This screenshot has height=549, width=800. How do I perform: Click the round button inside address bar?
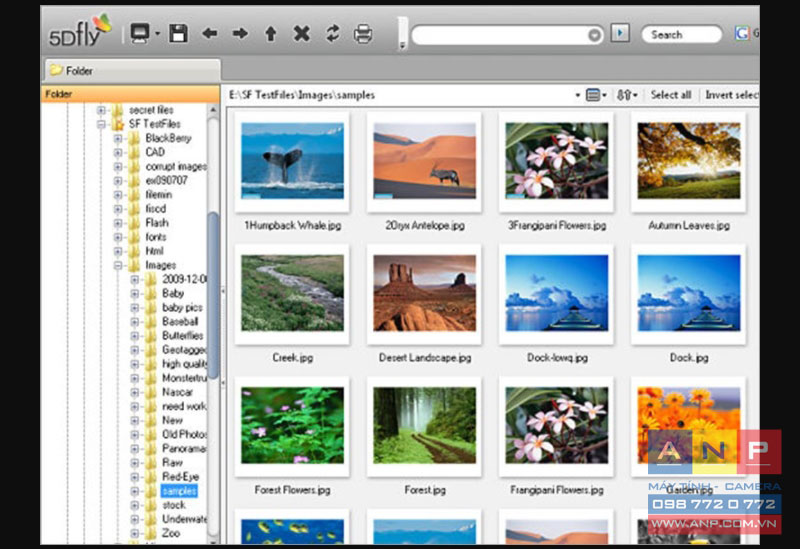tap(594, 35)
